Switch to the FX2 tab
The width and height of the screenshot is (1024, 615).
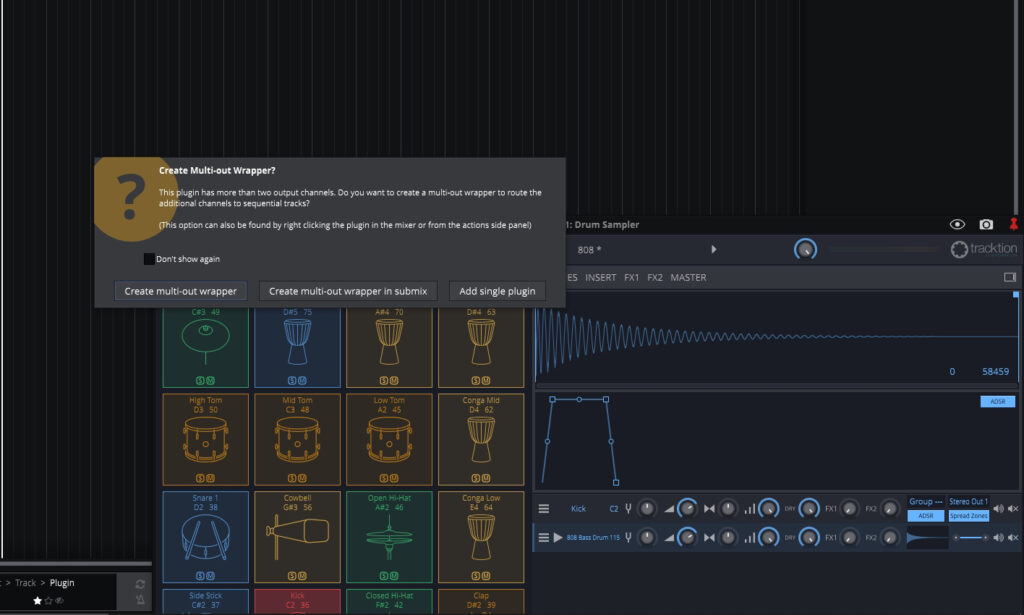654,277
